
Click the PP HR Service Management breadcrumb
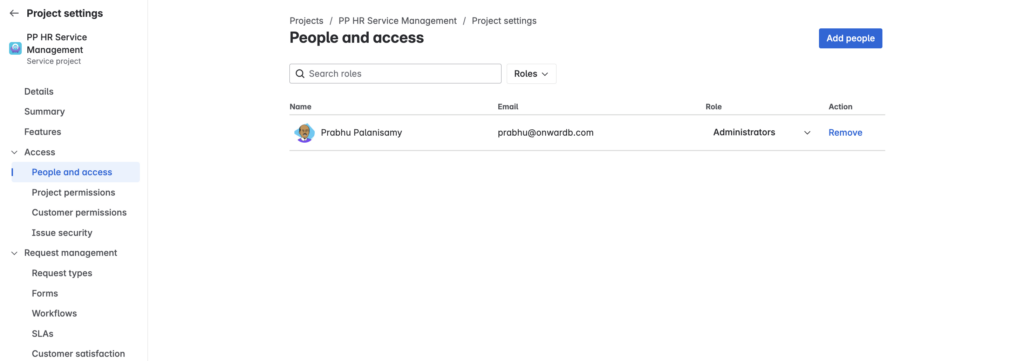[398, 21]
